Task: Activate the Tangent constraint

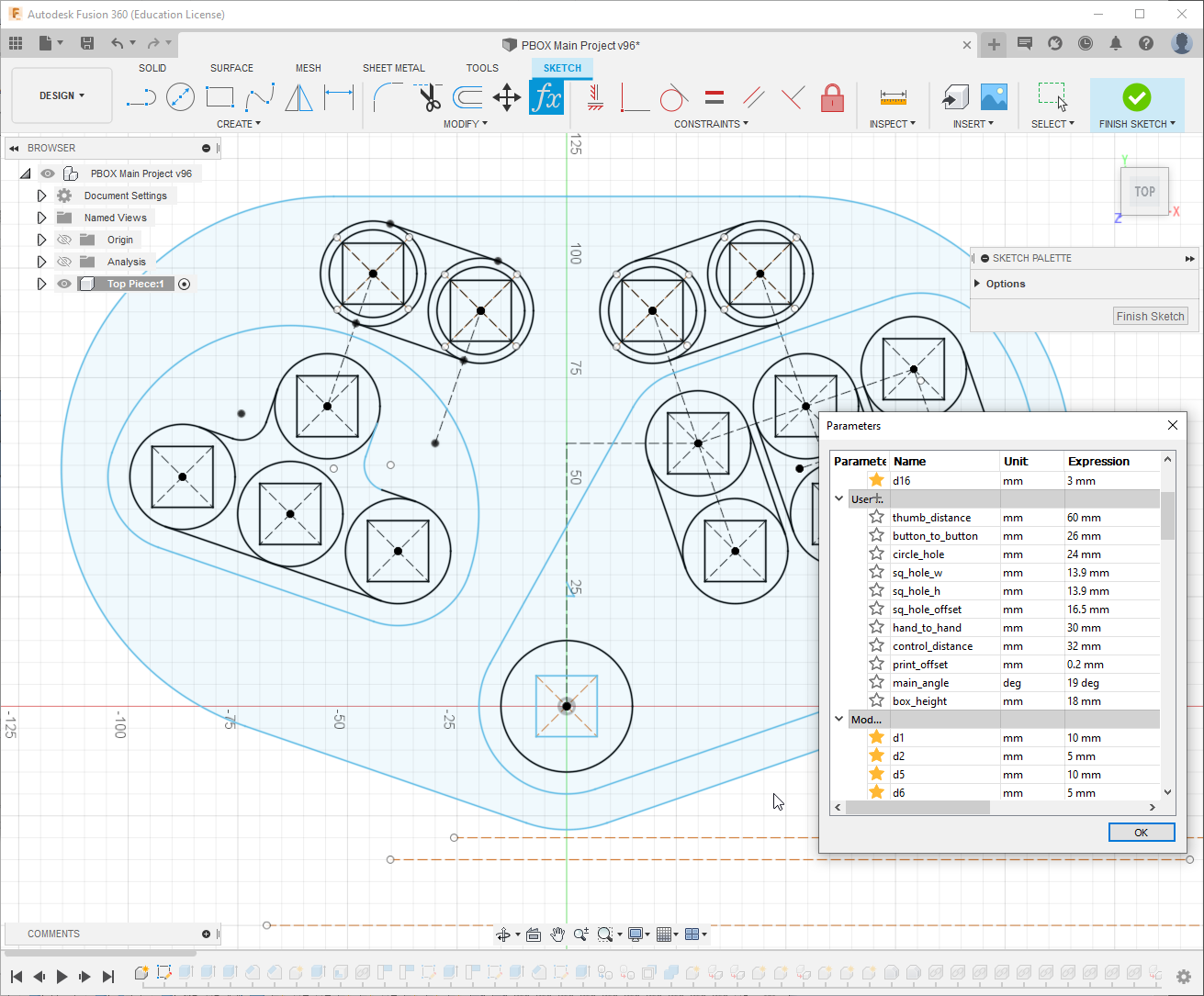Action: [673, 97]
